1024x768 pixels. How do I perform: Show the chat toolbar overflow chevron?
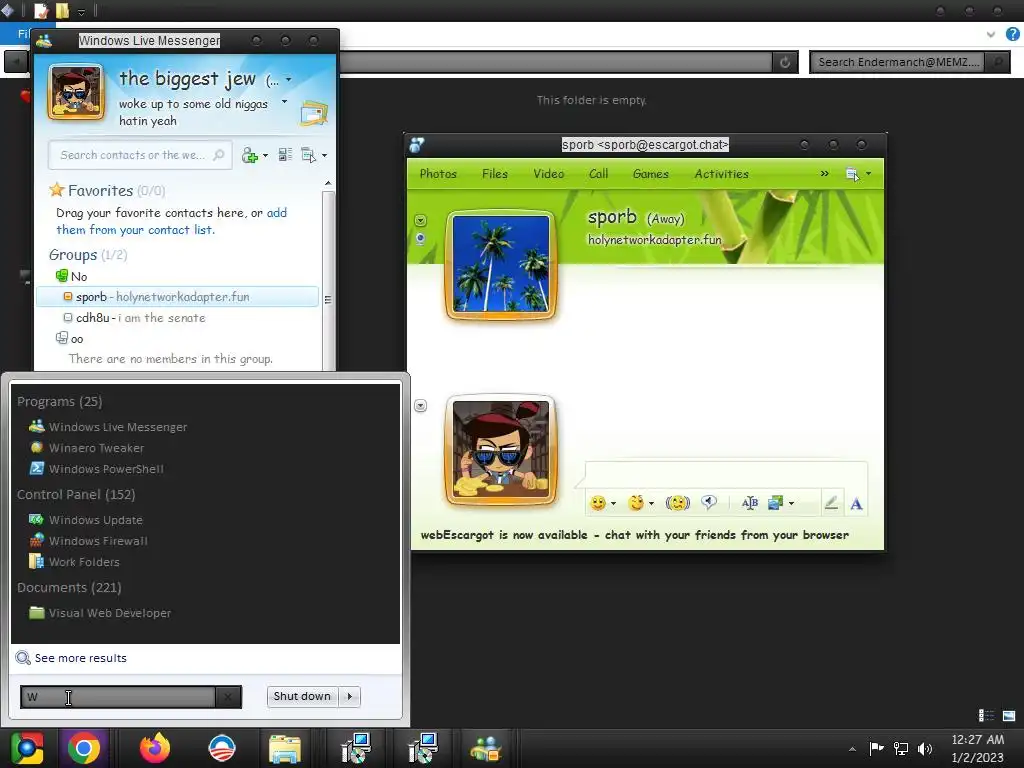(x=825, y=173)
